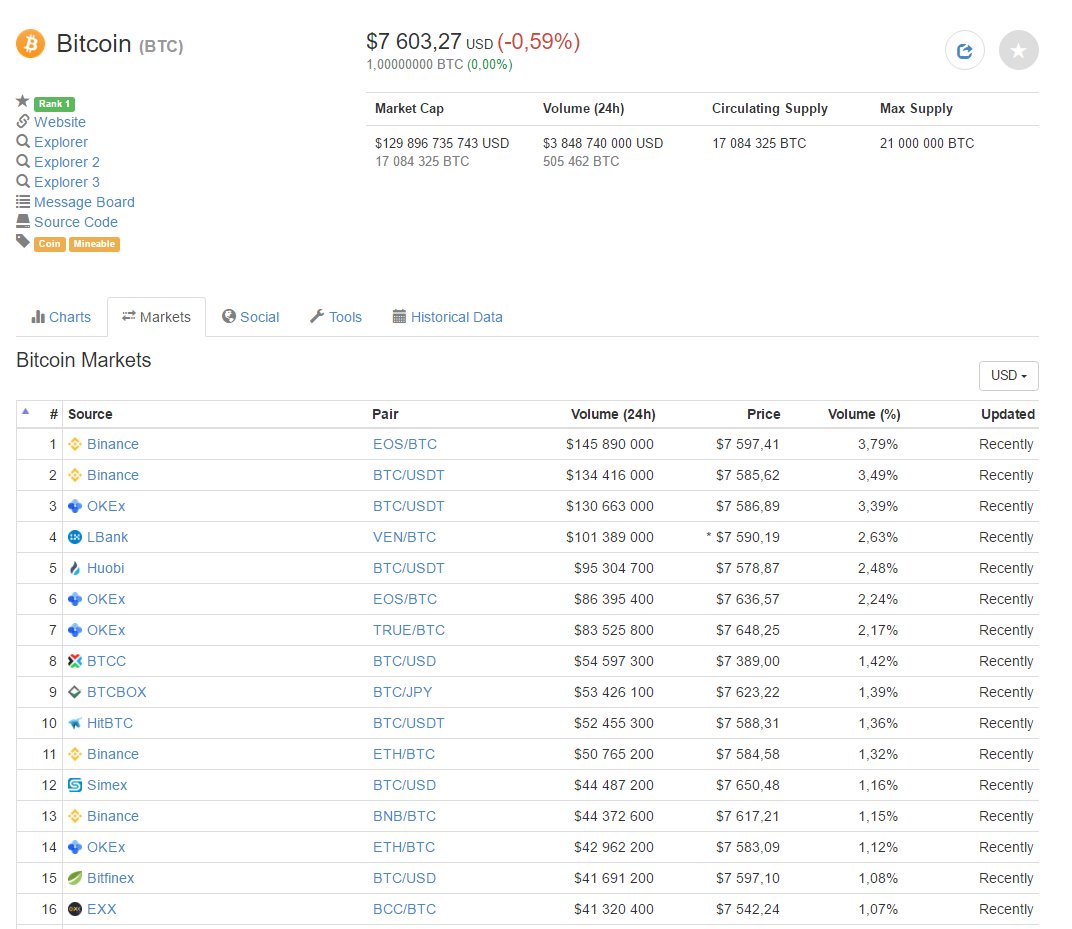
Task: Sort by rank using the # column arrow
Action: pos(25,412)
